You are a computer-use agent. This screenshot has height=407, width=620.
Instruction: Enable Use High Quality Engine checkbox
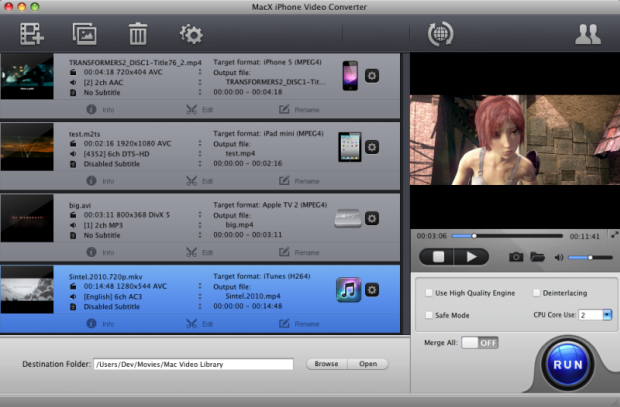coord(429,293)
